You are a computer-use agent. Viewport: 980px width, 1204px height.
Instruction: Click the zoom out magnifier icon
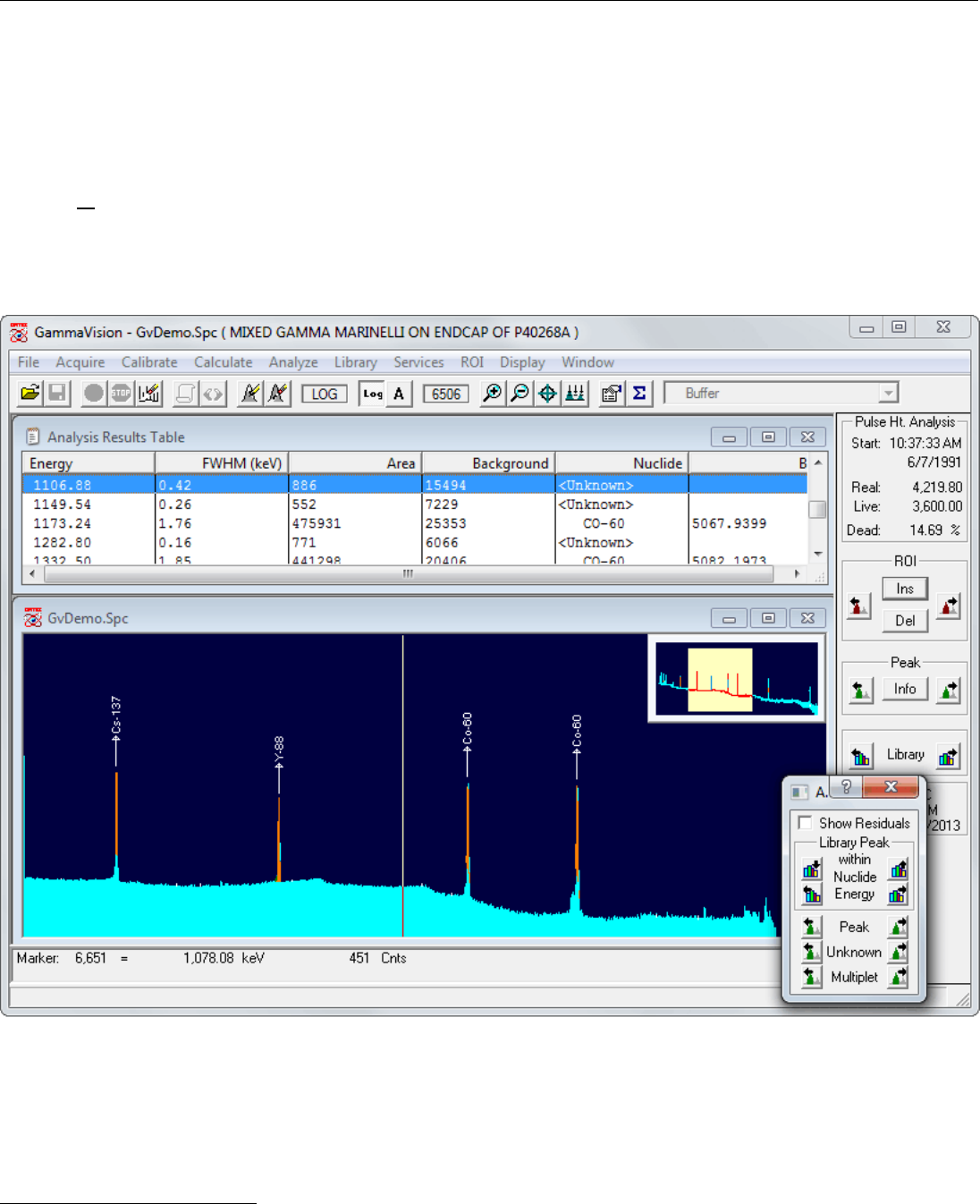coord(520,394)
